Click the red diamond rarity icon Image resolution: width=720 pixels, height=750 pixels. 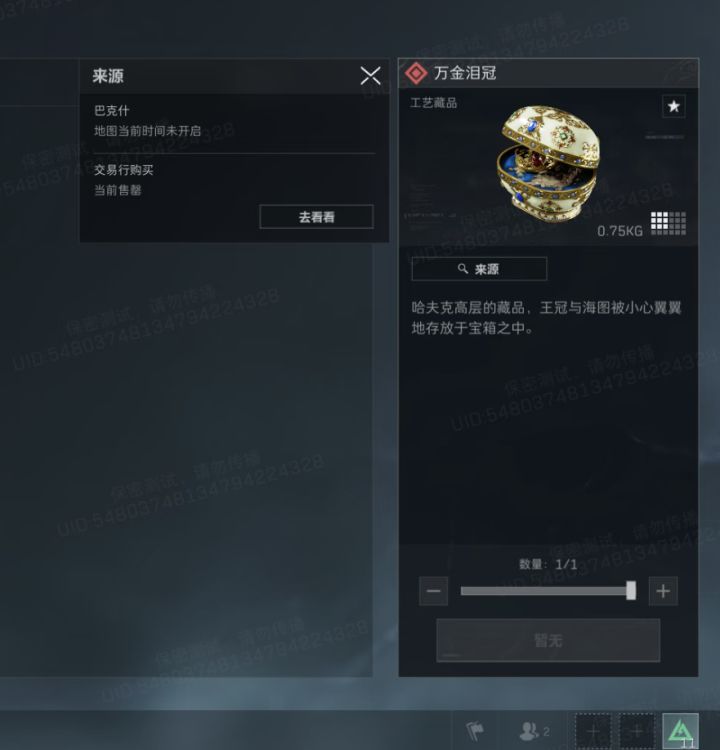(416, 73)
